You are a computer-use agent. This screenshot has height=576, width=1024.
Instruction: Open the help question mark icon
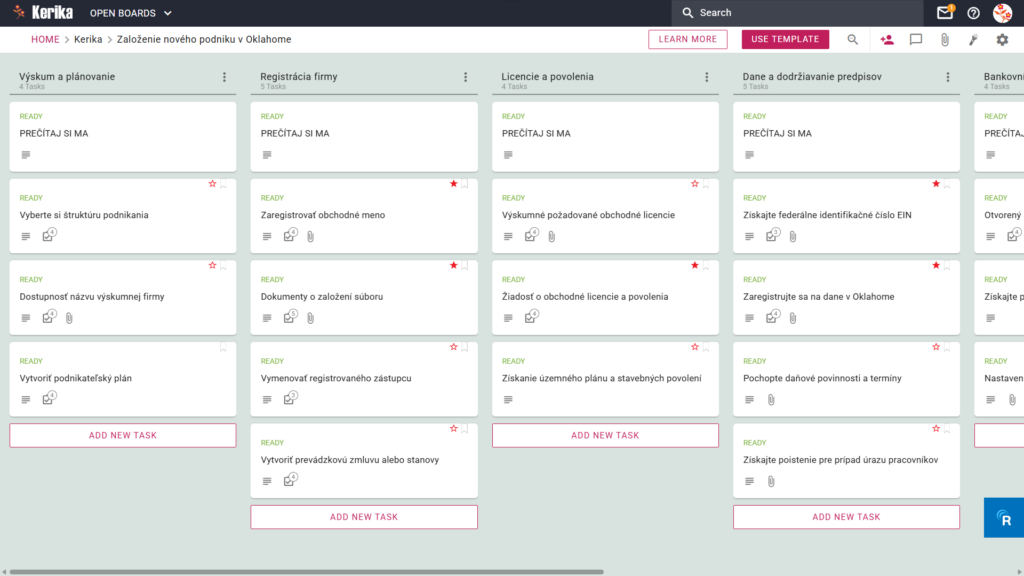click(x=974, y=13)
